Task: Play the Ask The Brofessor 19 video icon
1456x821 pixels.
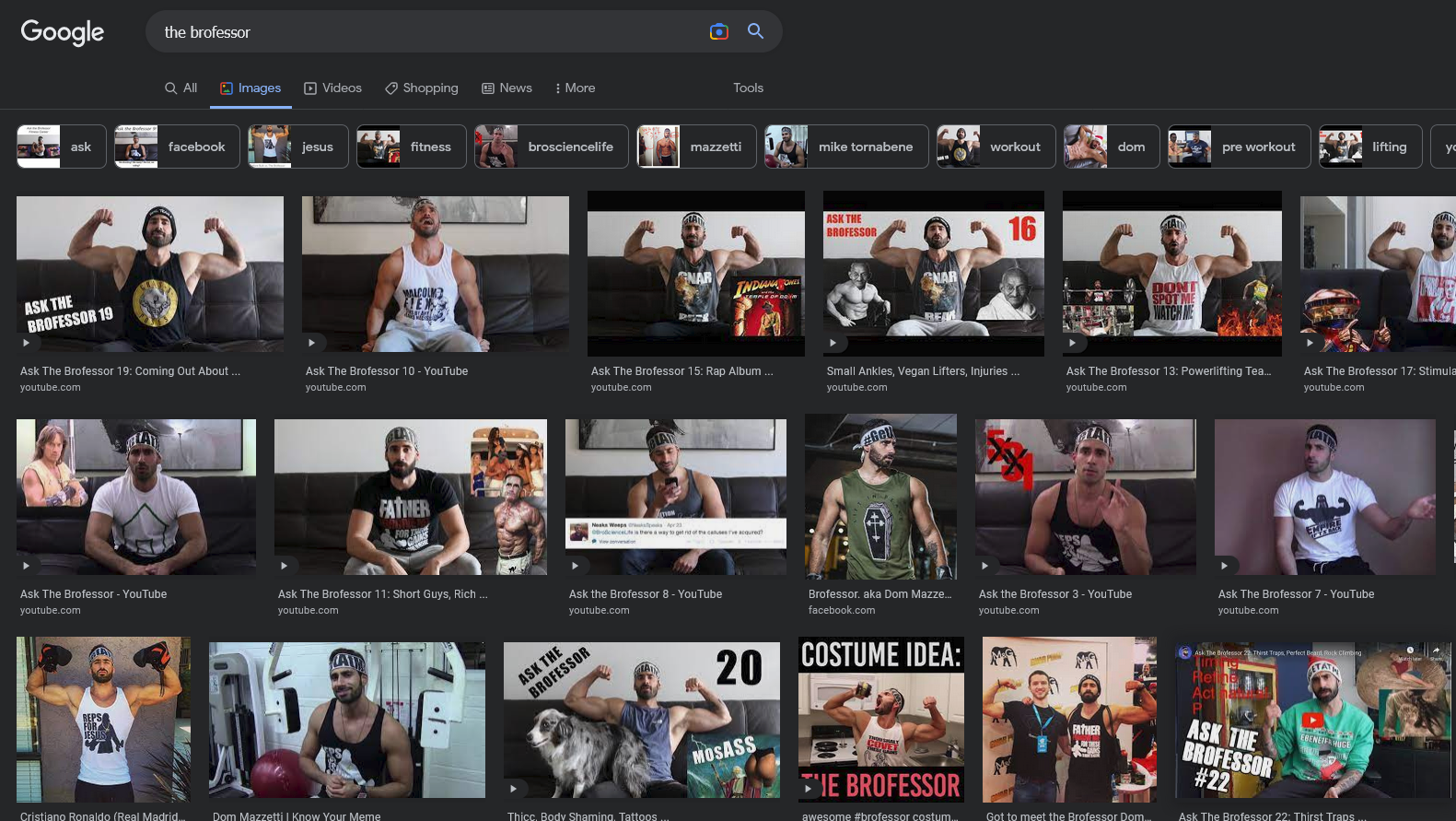Action: click(x=26, y=343)
